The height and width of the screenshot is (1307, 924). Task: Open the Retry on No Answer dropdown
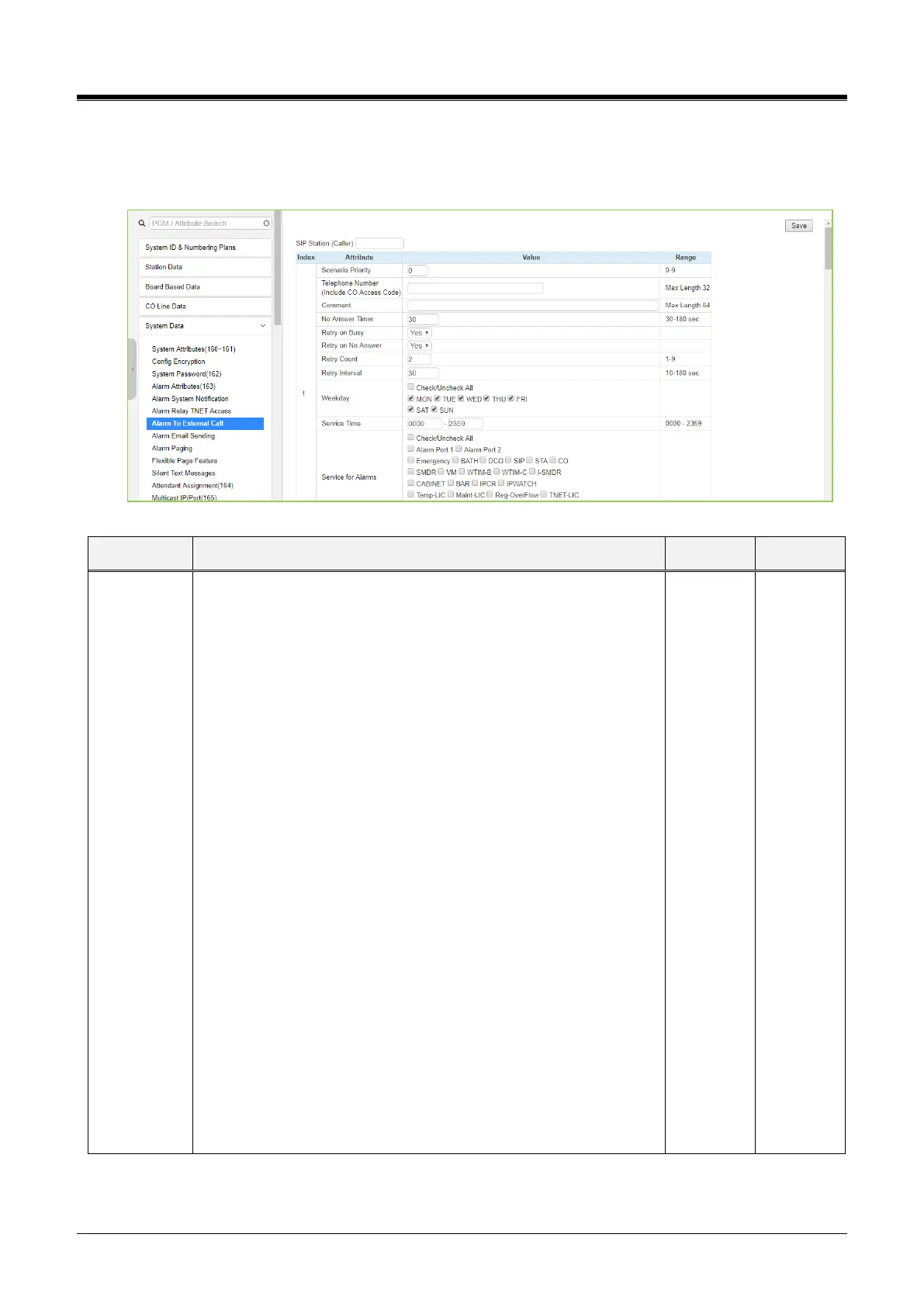point(420,346)
